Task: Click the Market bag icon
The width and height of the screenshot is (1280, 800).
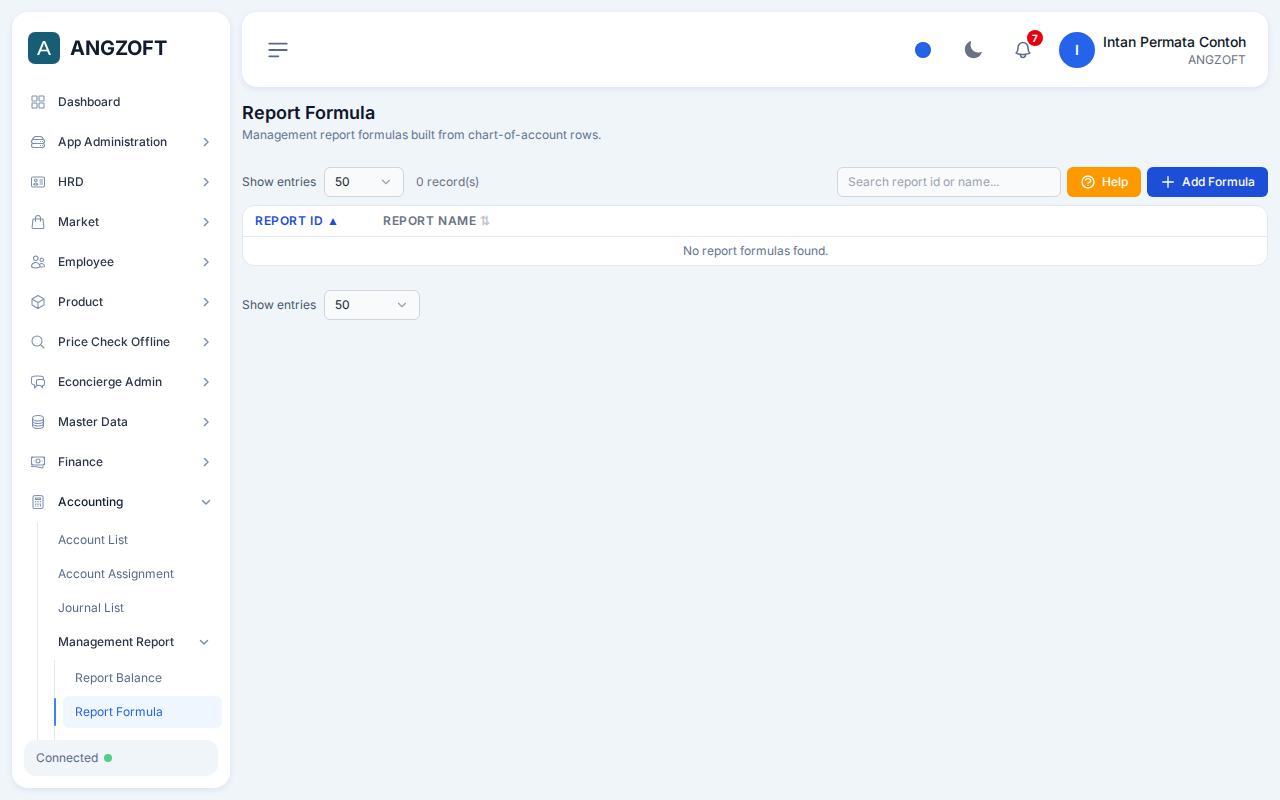Action: tap(38, 222)
